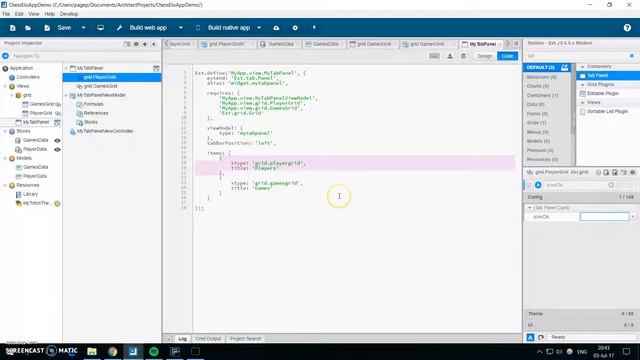Open the Cmd Output tab
Screen dimensions: 640x360
click(208, 339)
